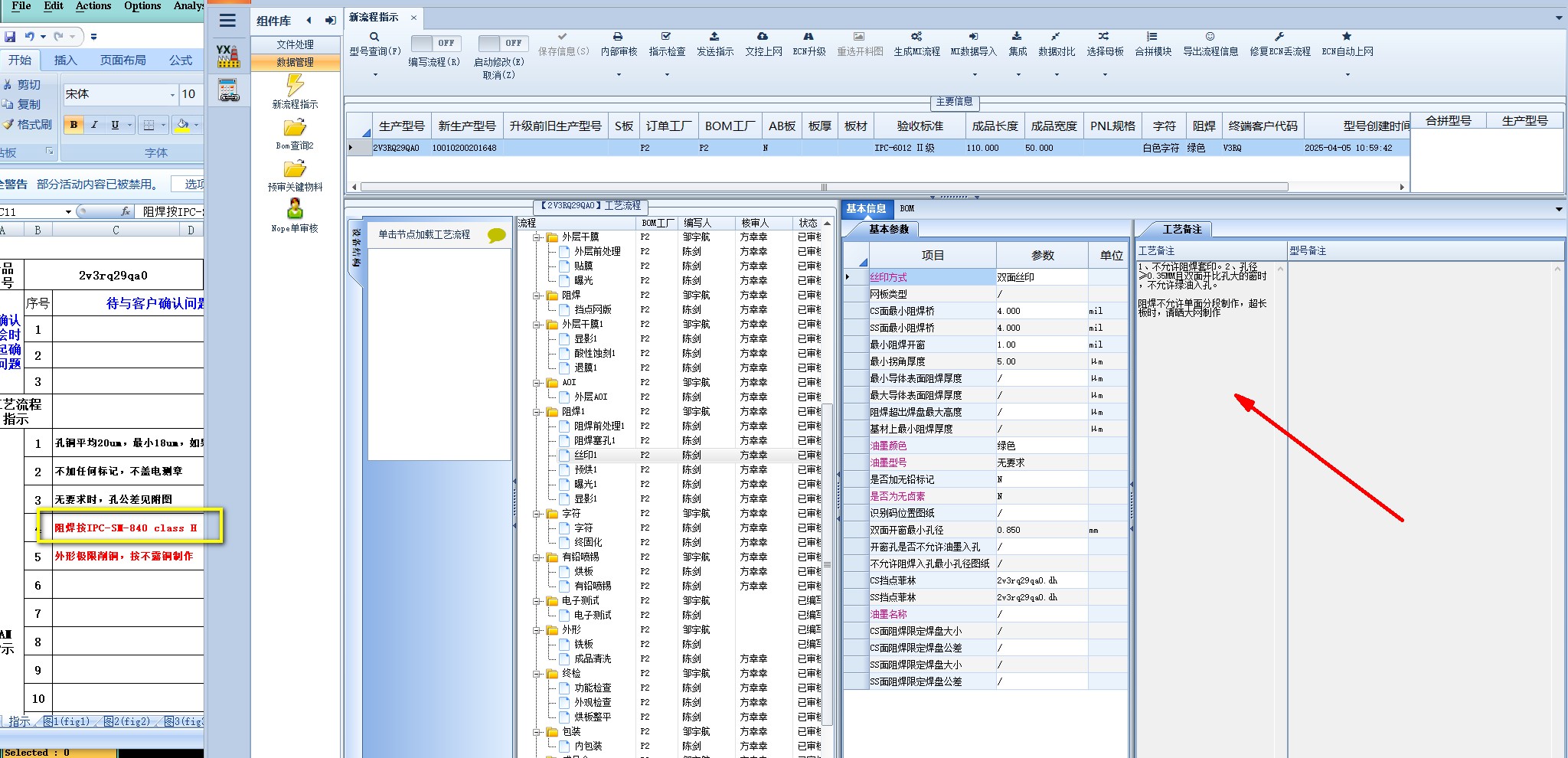This screenshot has width=1568, height=758.
Task: Collapse the 阻焊1 tree node
Action: point(537,412)
